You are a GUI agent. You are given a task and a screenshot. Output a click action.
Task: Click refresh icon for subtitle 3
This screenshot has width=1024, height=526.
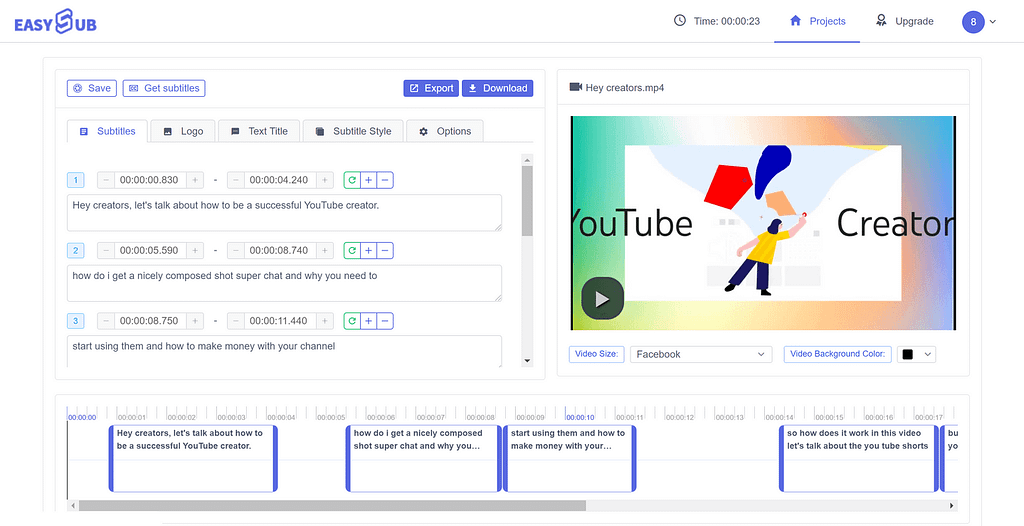[352, 321]
